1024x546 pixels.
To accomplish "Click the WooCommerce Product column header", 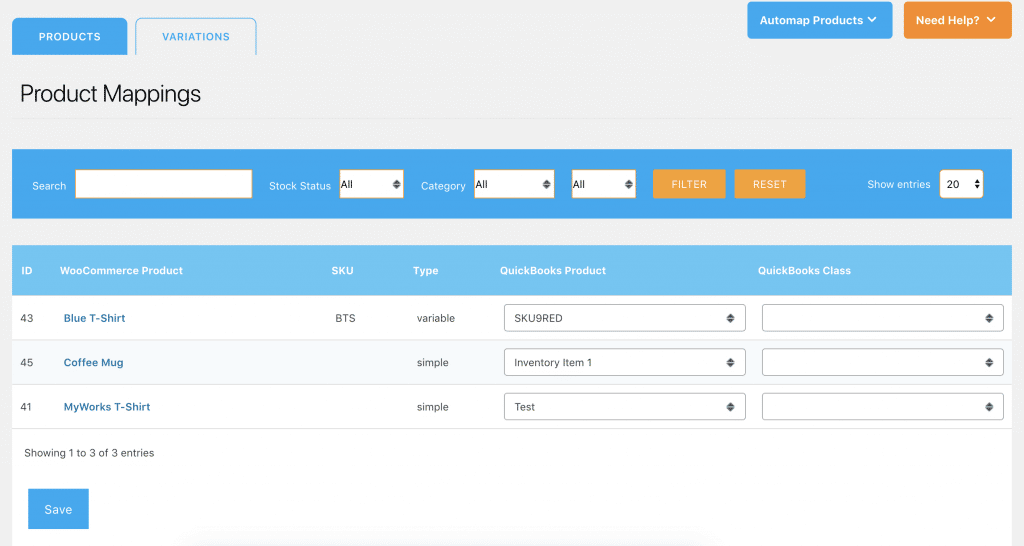I will (x=121, y=270).
